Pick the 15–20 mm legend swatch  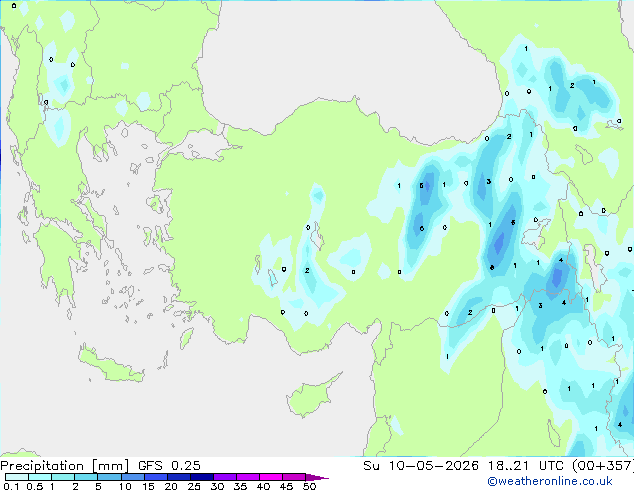(x=156, y=477)
